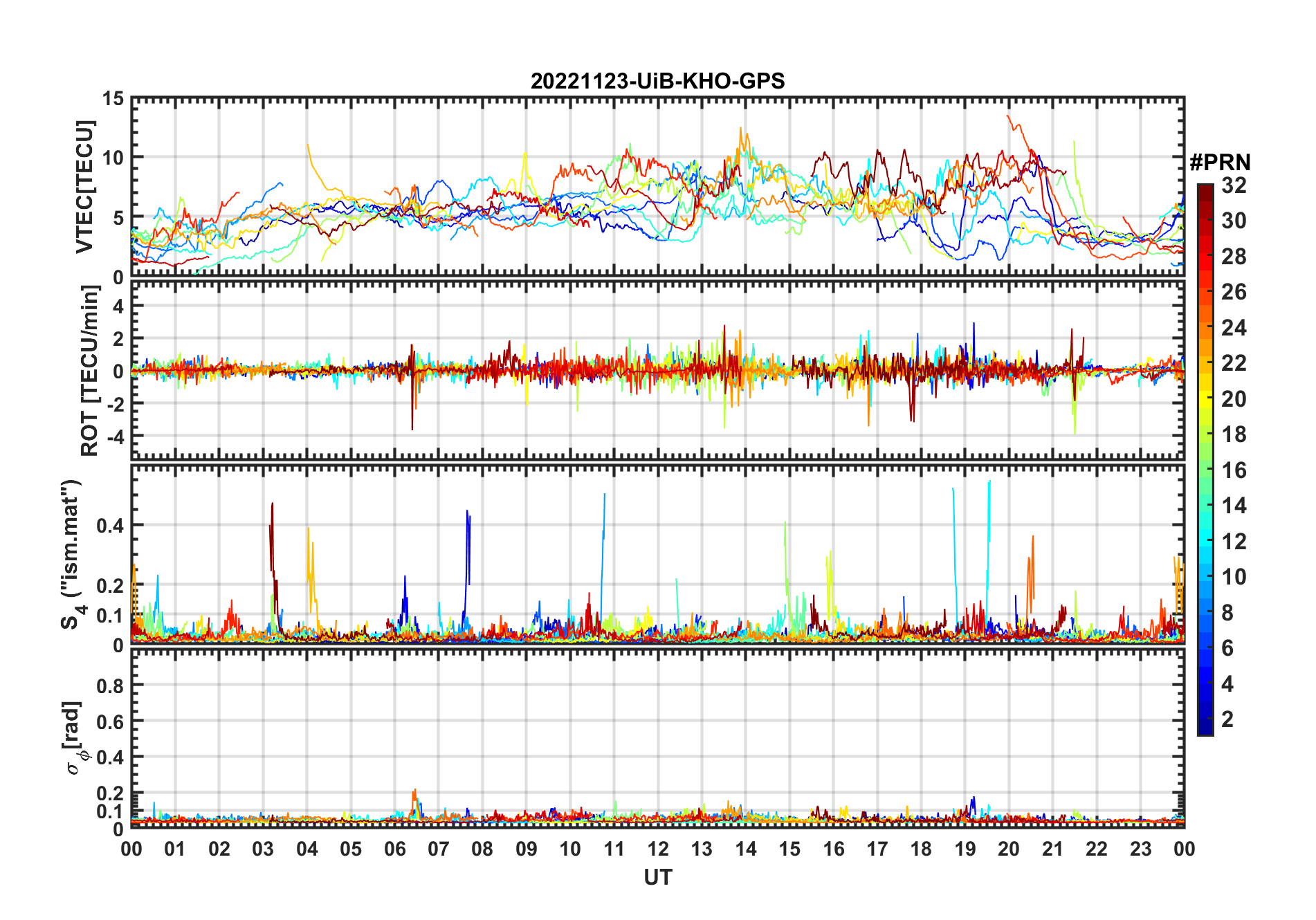Select the x-axis tick 21

tap(1053, 849)
